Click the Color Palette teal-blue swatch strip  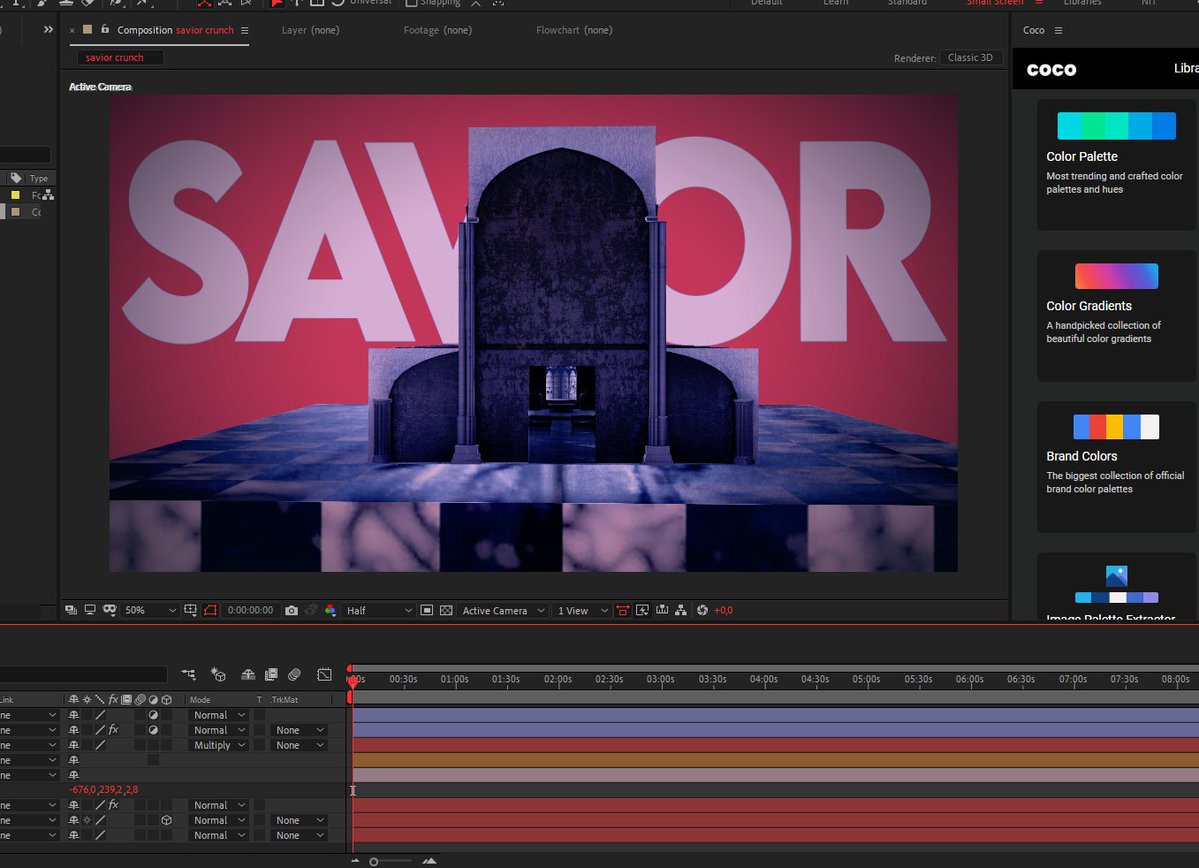pos(1116,125)
